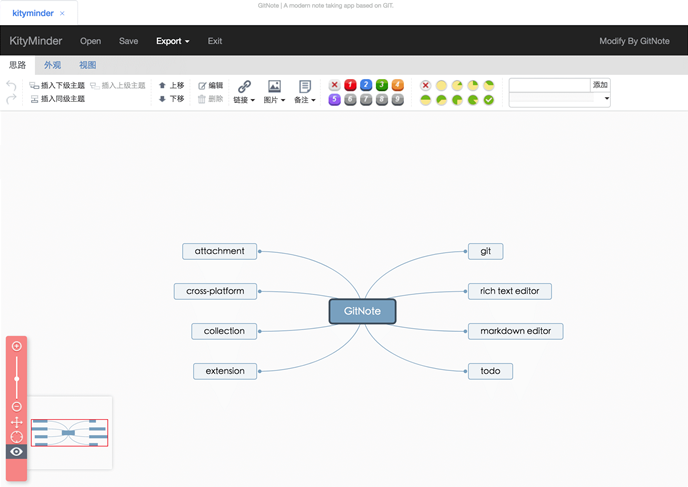Insert a child topic (插入下级主题)
The width and height of the screenshot is (688, 487).
click(x=57, y=85)
